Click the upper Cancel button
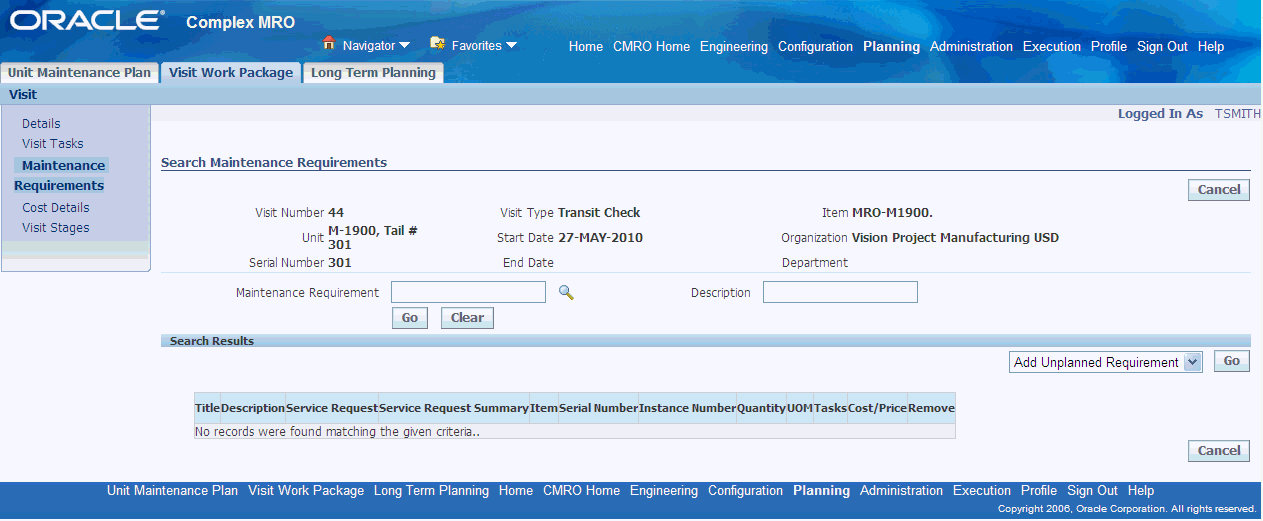1263x521 pixels. 1219,190
